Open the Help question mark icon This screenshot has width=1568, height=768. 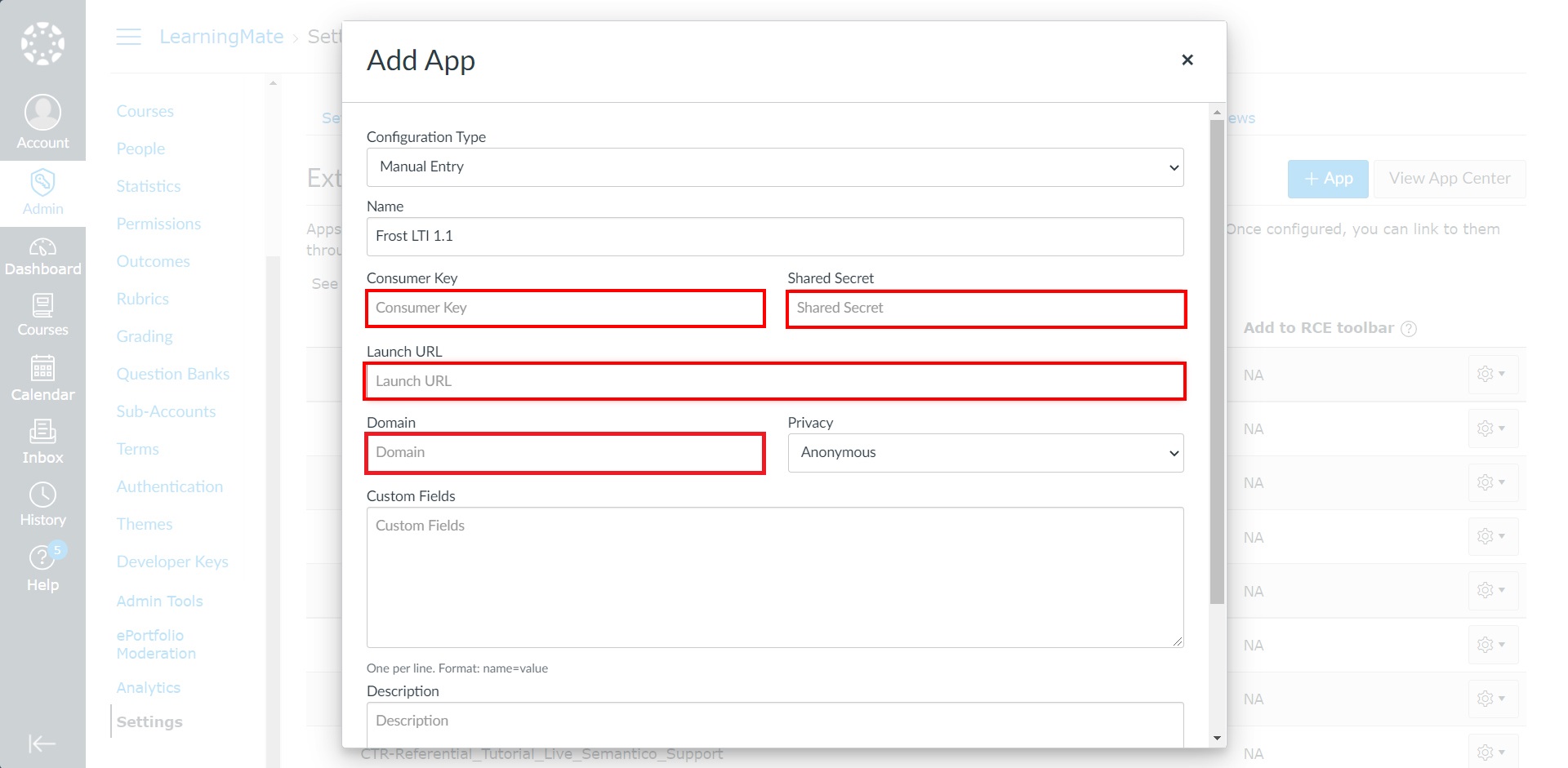pyautogui.click(x=41, y=558)
